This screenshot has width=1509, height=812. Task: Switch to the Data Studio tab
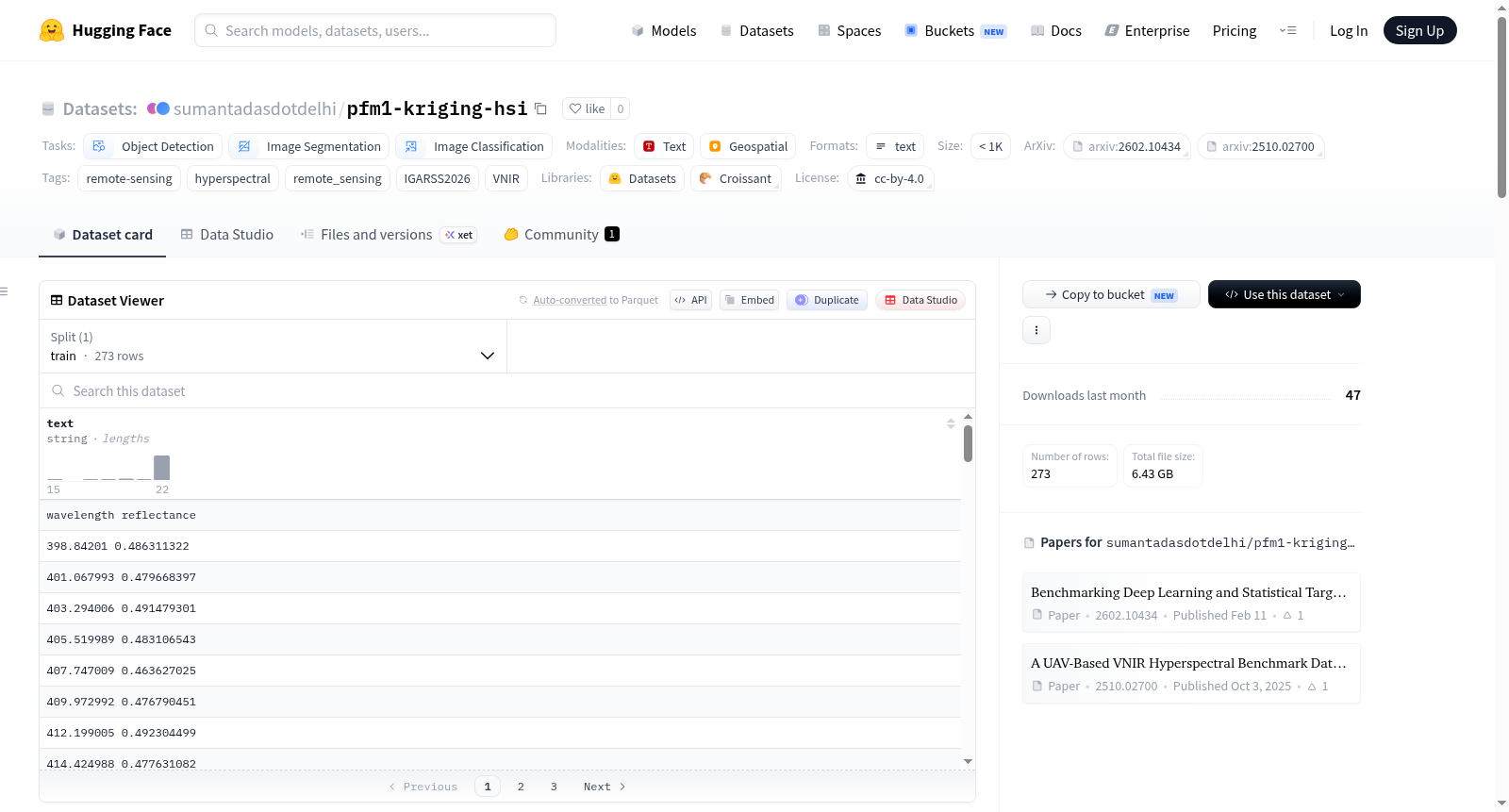tap(227, 235)
